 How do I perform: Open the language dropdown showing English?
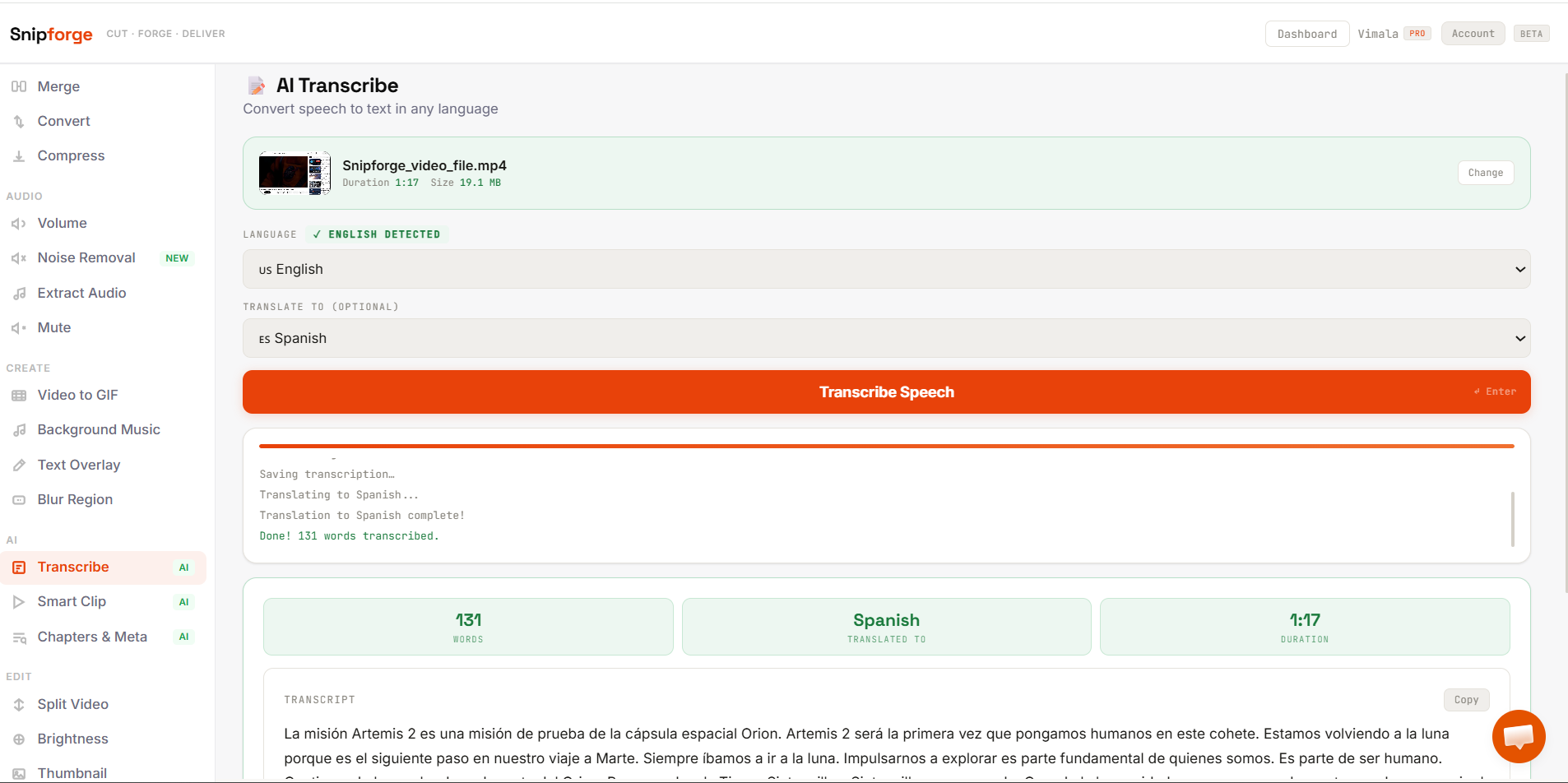tap(886, 269)
